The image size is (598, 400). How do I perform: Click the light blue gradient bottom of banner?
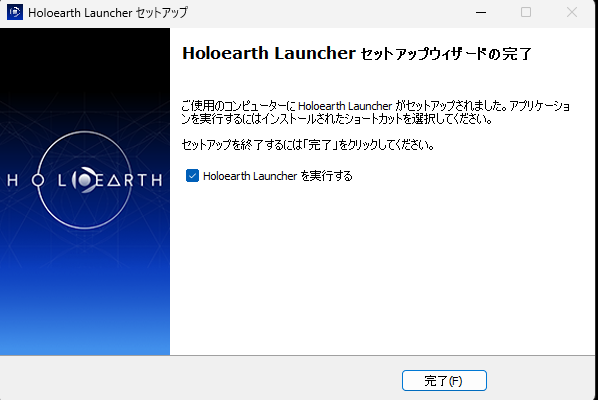point(85,328)
